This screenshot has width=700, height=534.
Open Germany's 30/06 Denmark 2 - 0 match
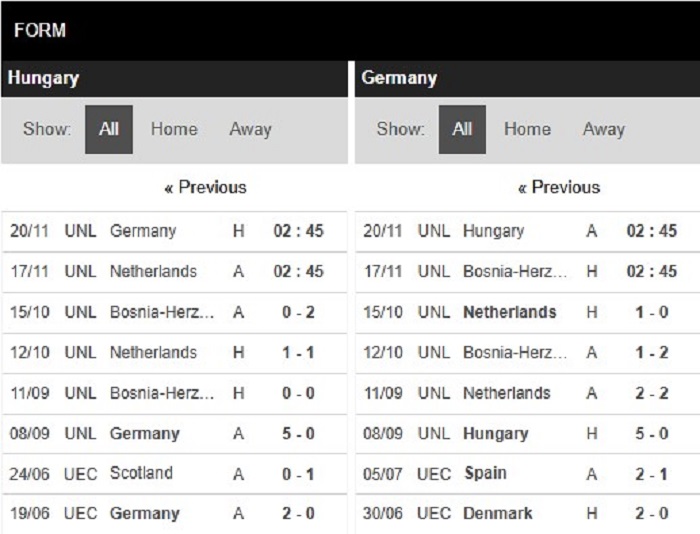[528, 514]
